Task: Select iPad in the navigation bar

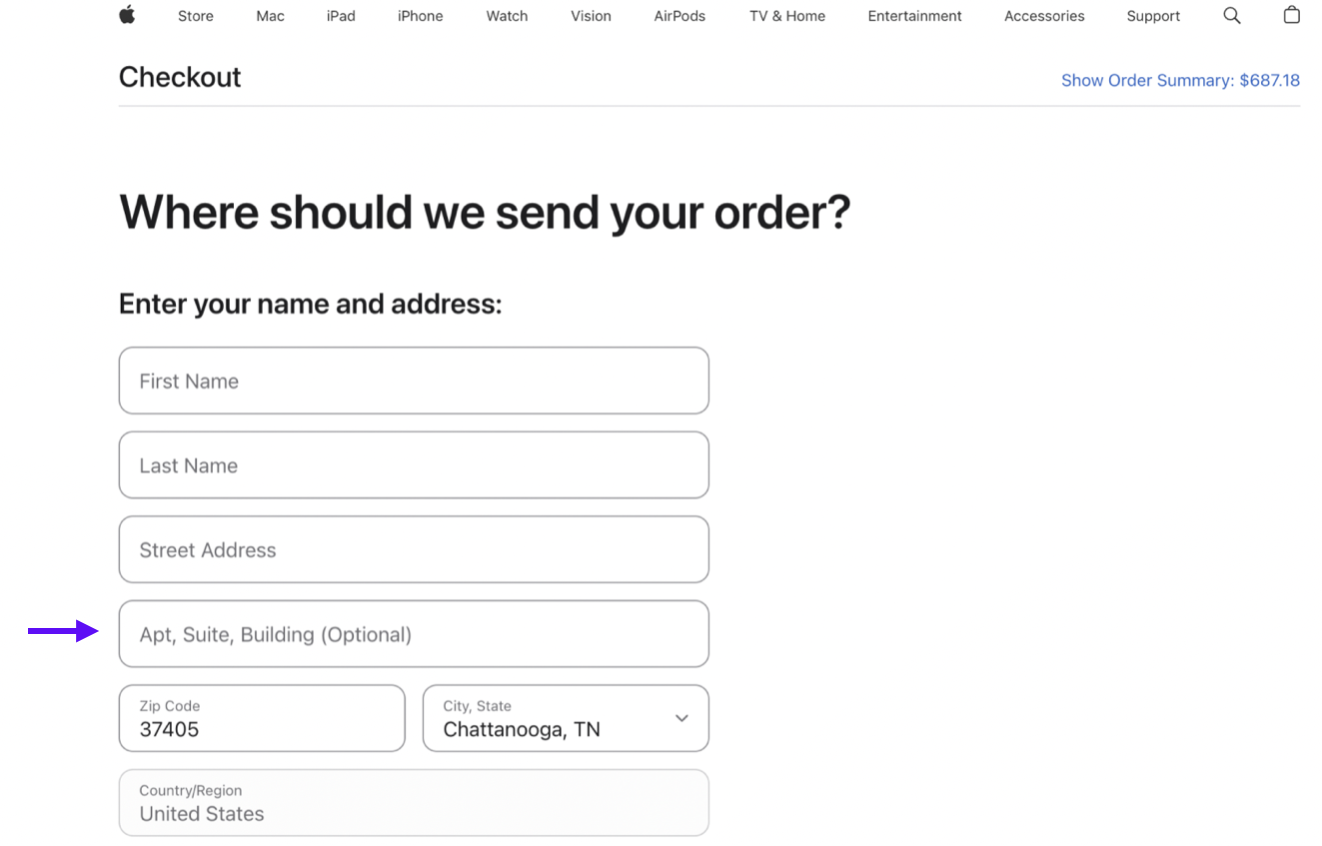Action: click(x=341, y=16)
